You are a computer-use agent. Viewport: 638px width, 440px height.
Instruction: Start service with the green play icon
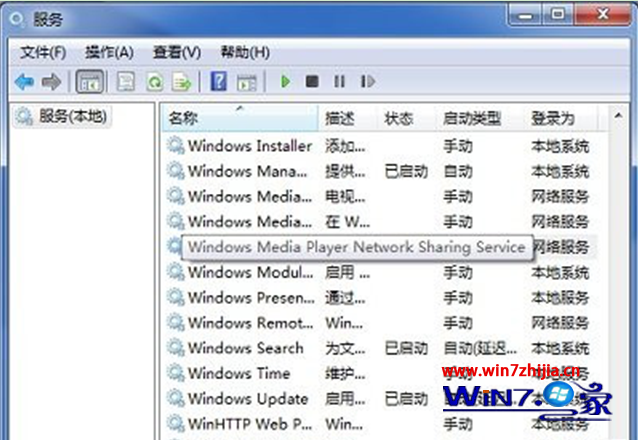(285, 81)
